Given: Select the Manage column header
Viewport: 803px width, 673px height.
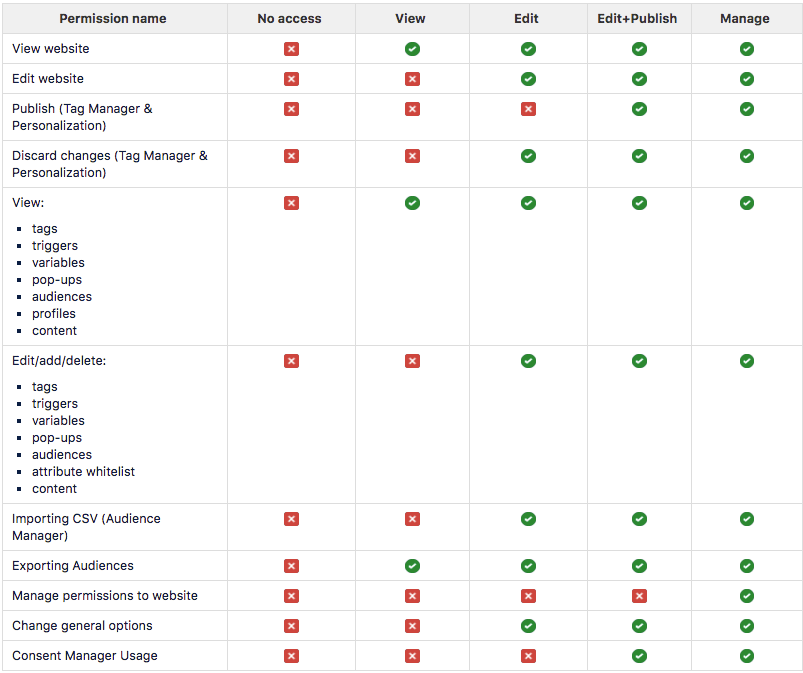Looking at the screenshot, I should pos(745,18).
